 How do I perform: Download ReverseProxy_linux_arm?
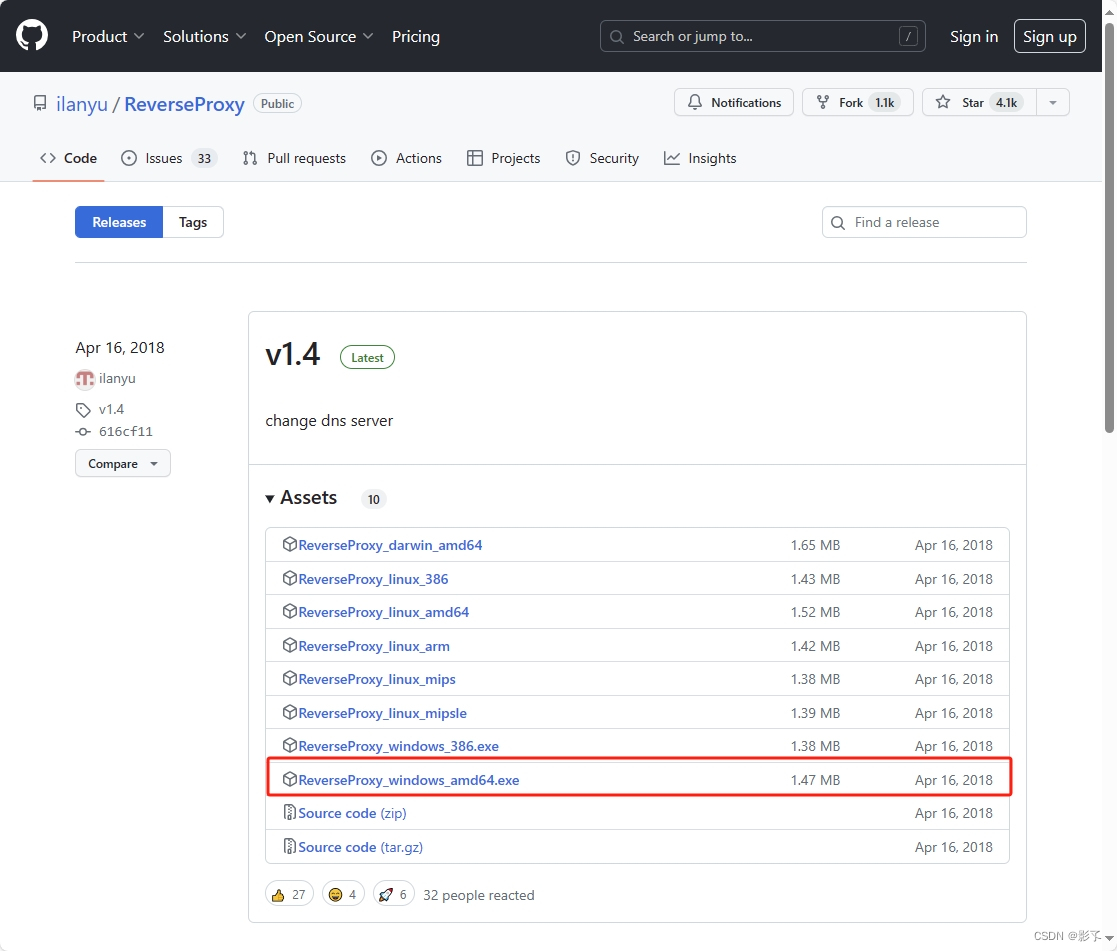[374, 646]
